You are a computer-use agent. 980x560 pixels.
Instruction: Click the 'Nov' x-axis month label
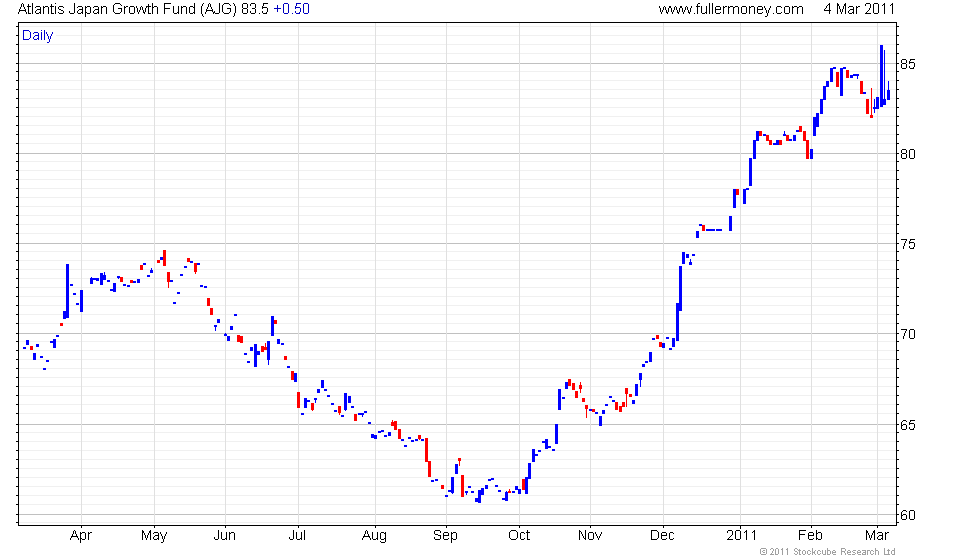click(x=589, y=536)
